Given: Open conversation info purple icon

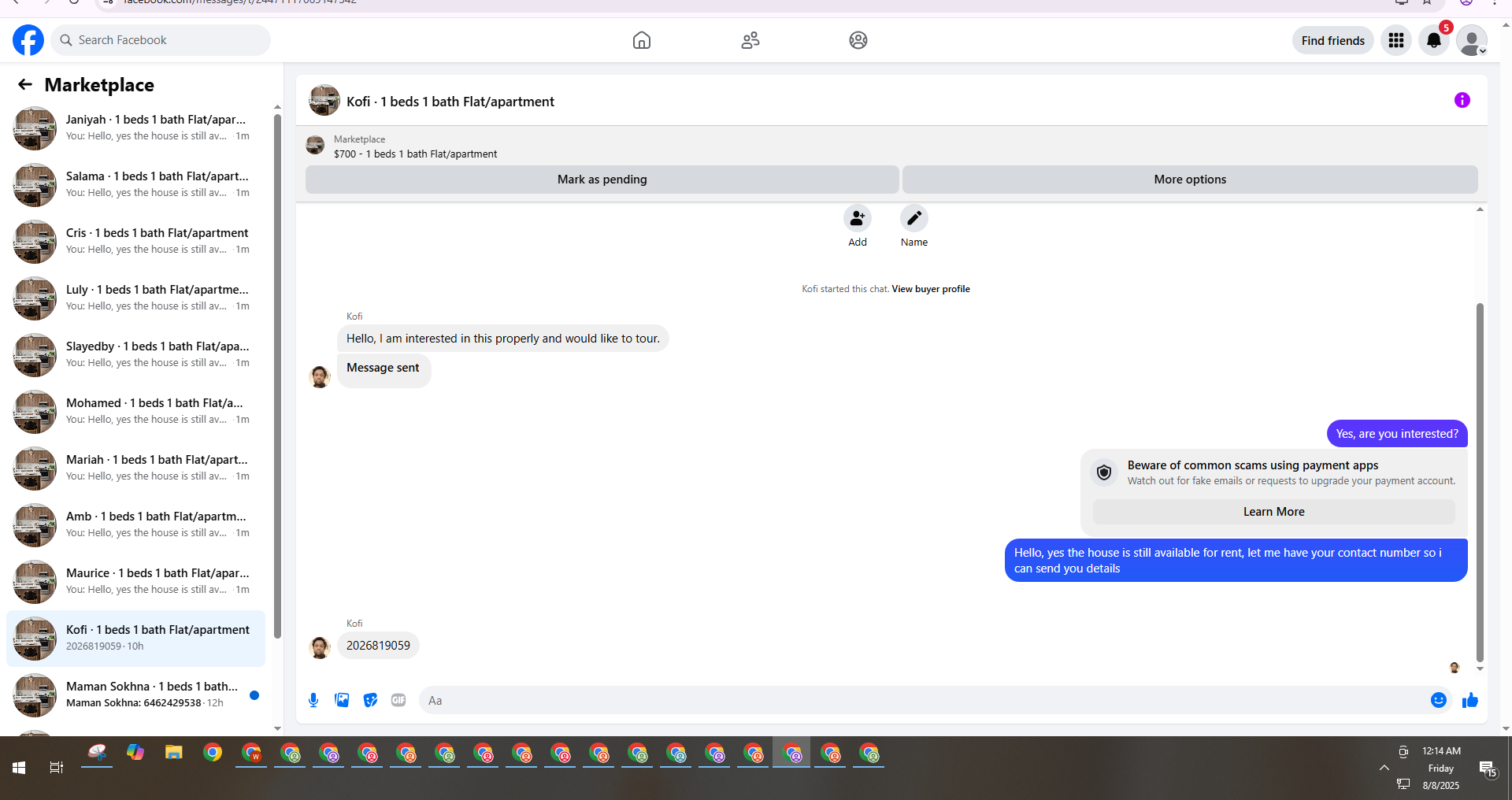Looking at the screenshot, I should [x=1462, y=100].
